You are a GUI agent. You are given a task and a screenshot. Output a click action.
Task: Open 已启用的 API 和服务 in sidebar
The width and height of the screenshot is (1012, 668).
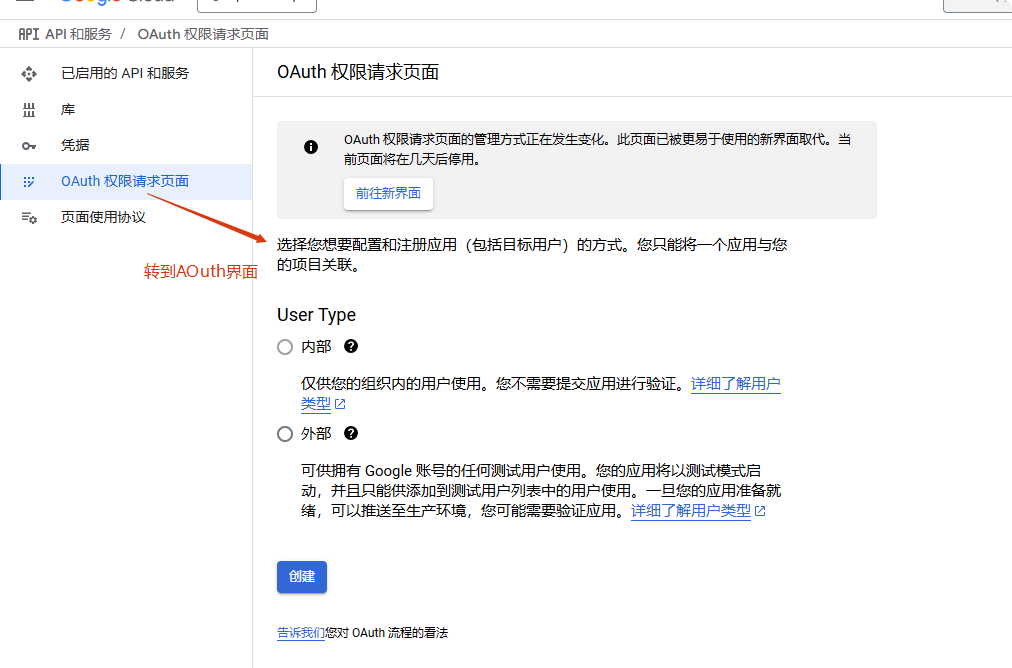click(126, 74)
